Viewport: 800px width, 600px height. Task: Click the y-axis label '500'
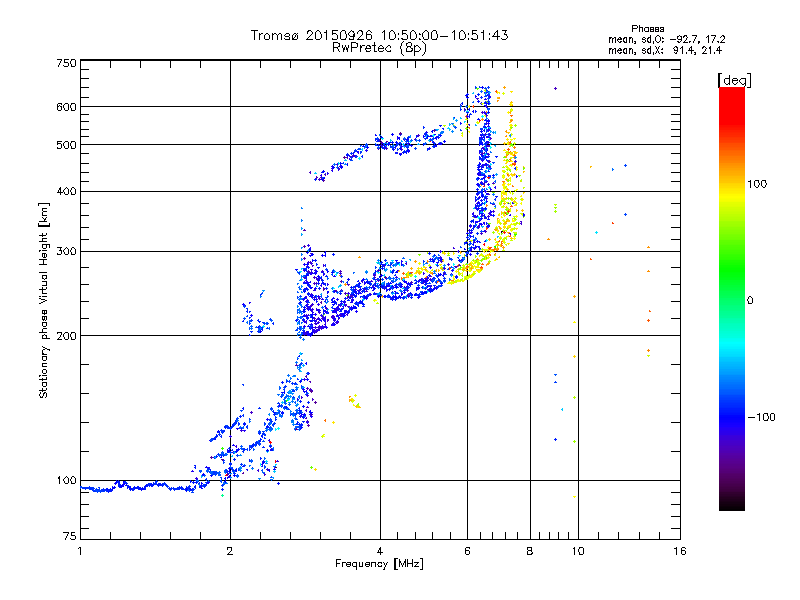[66, 145]
